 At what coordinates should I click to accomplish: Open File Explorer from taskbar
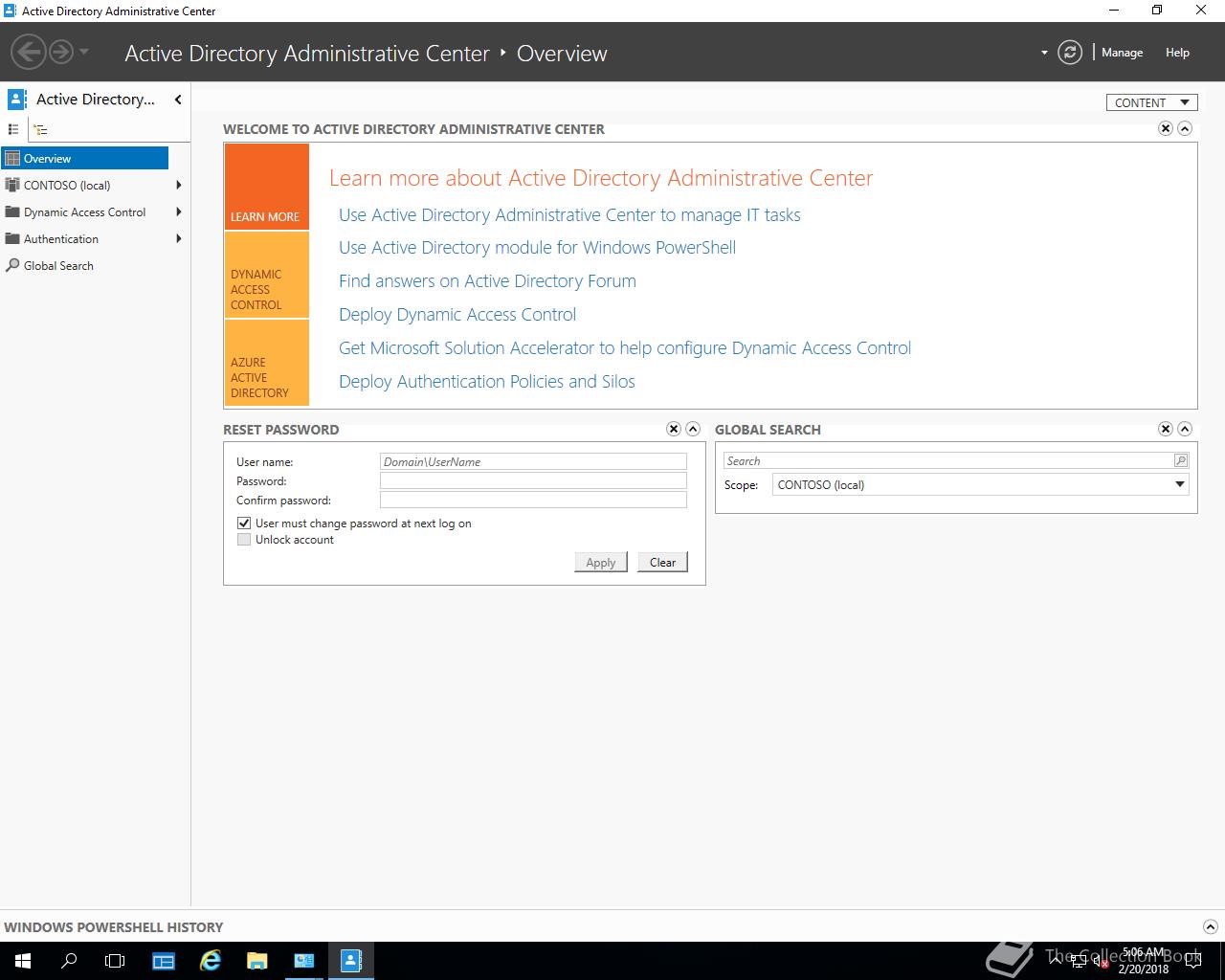256,961
